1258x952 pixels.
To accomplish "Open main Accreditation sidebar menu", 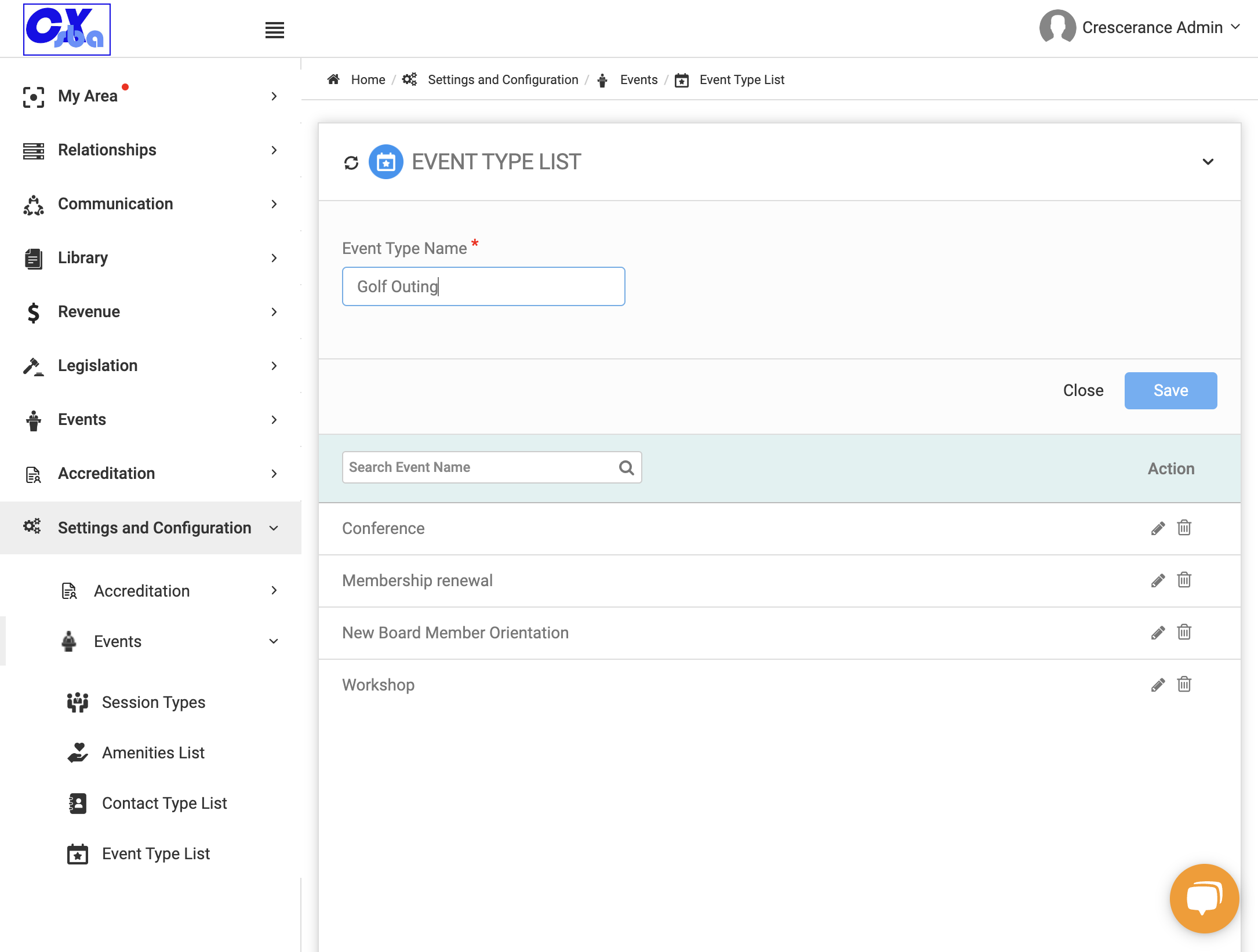I will (151, 474).
